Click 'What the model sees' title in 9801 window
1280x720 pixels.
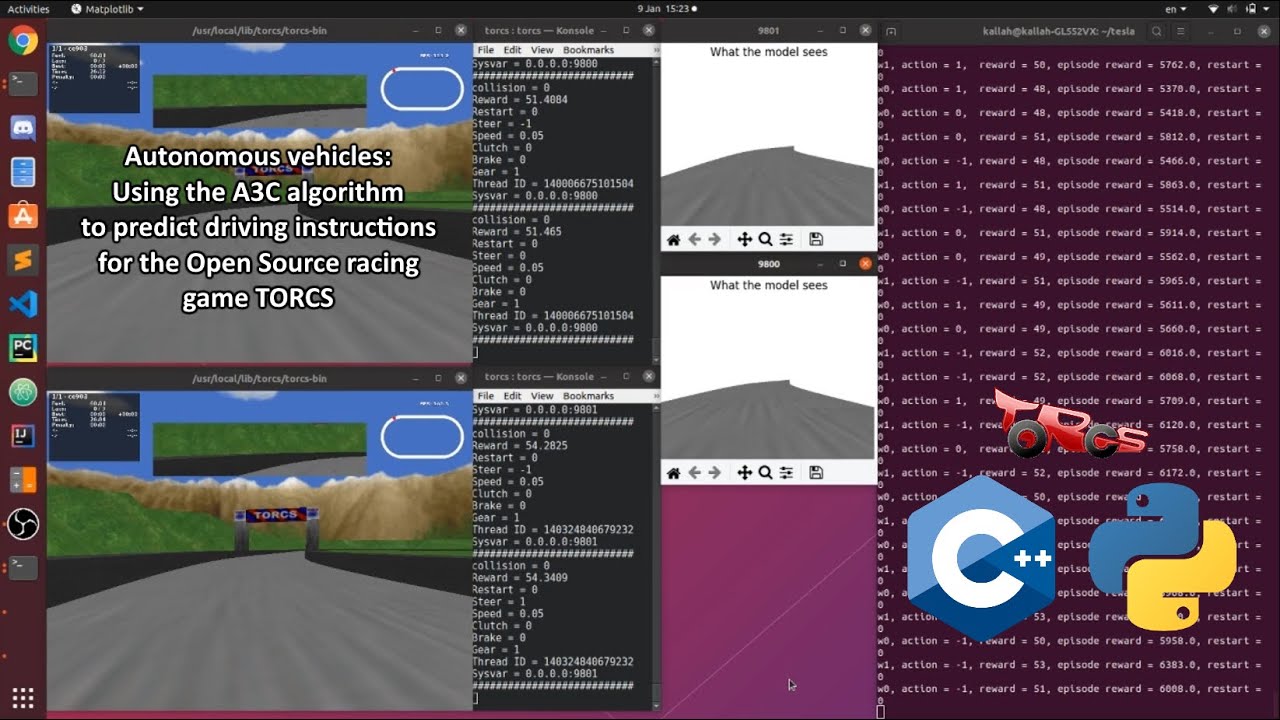coord(769,52)
